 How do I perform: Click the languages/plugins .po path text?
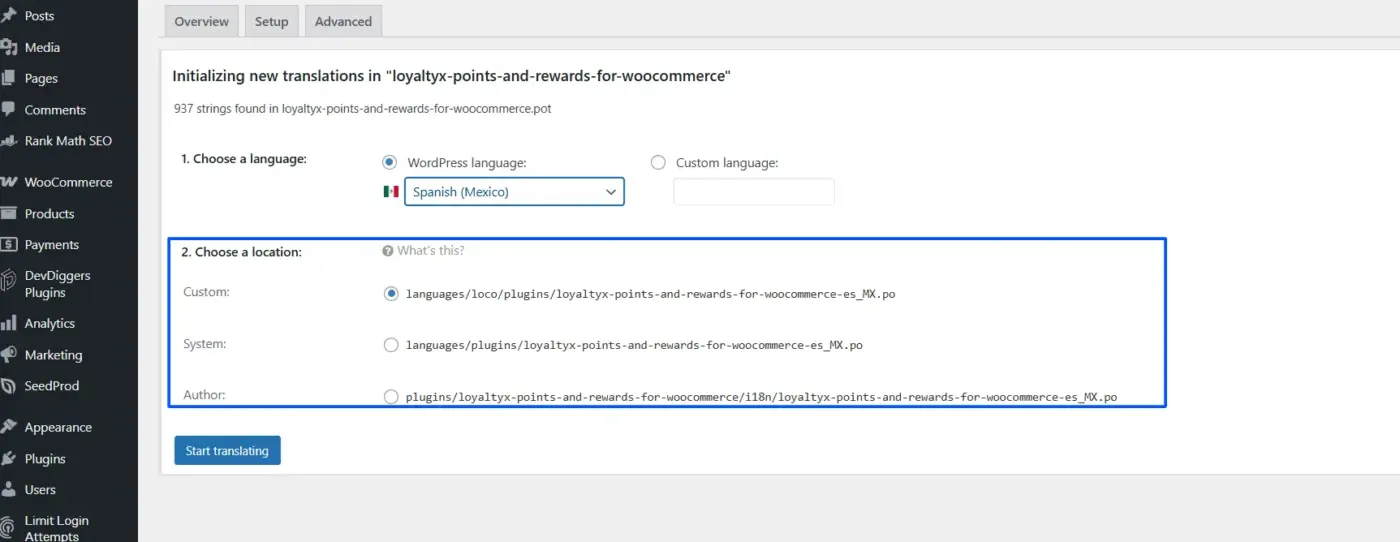point(634,345)
